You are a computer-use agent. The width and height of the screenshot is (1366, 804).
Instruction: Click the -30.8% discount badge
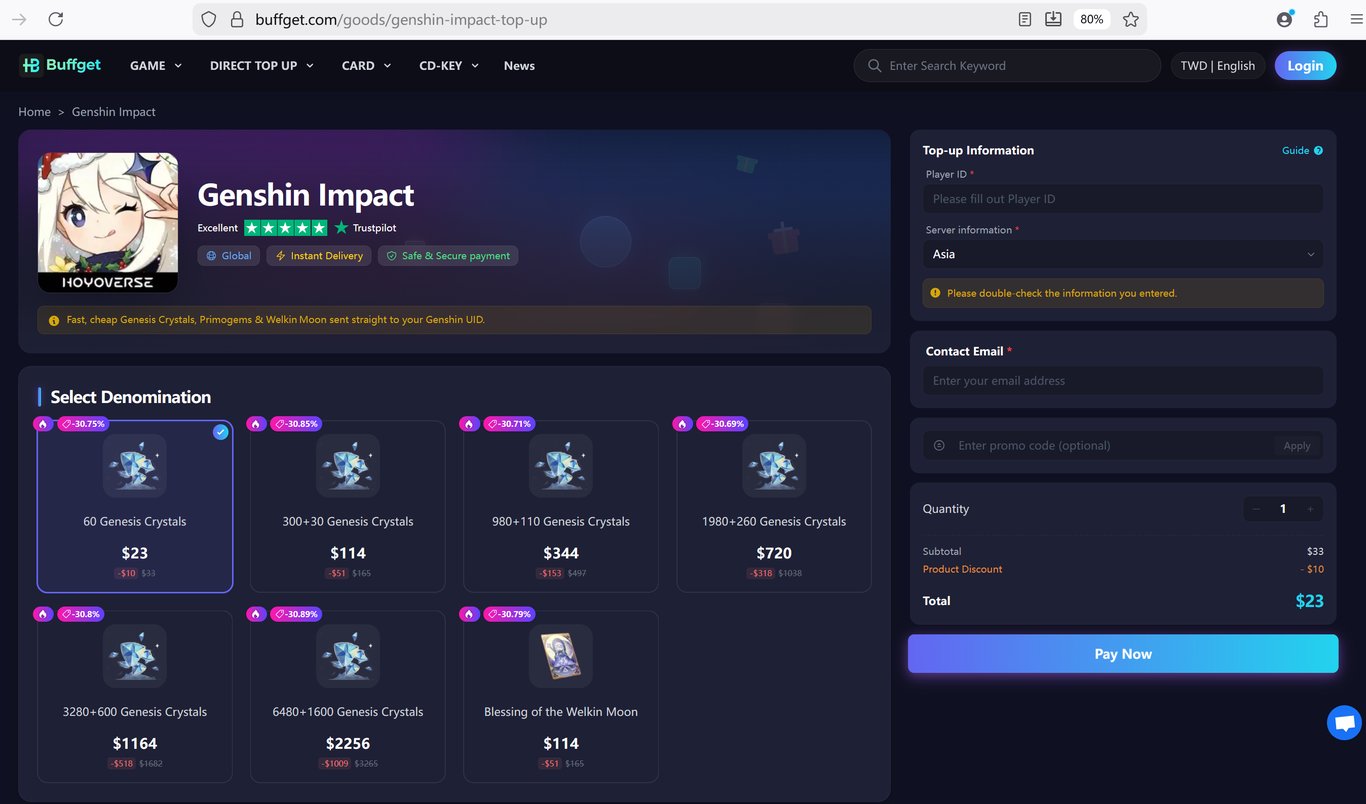point(81,614)
